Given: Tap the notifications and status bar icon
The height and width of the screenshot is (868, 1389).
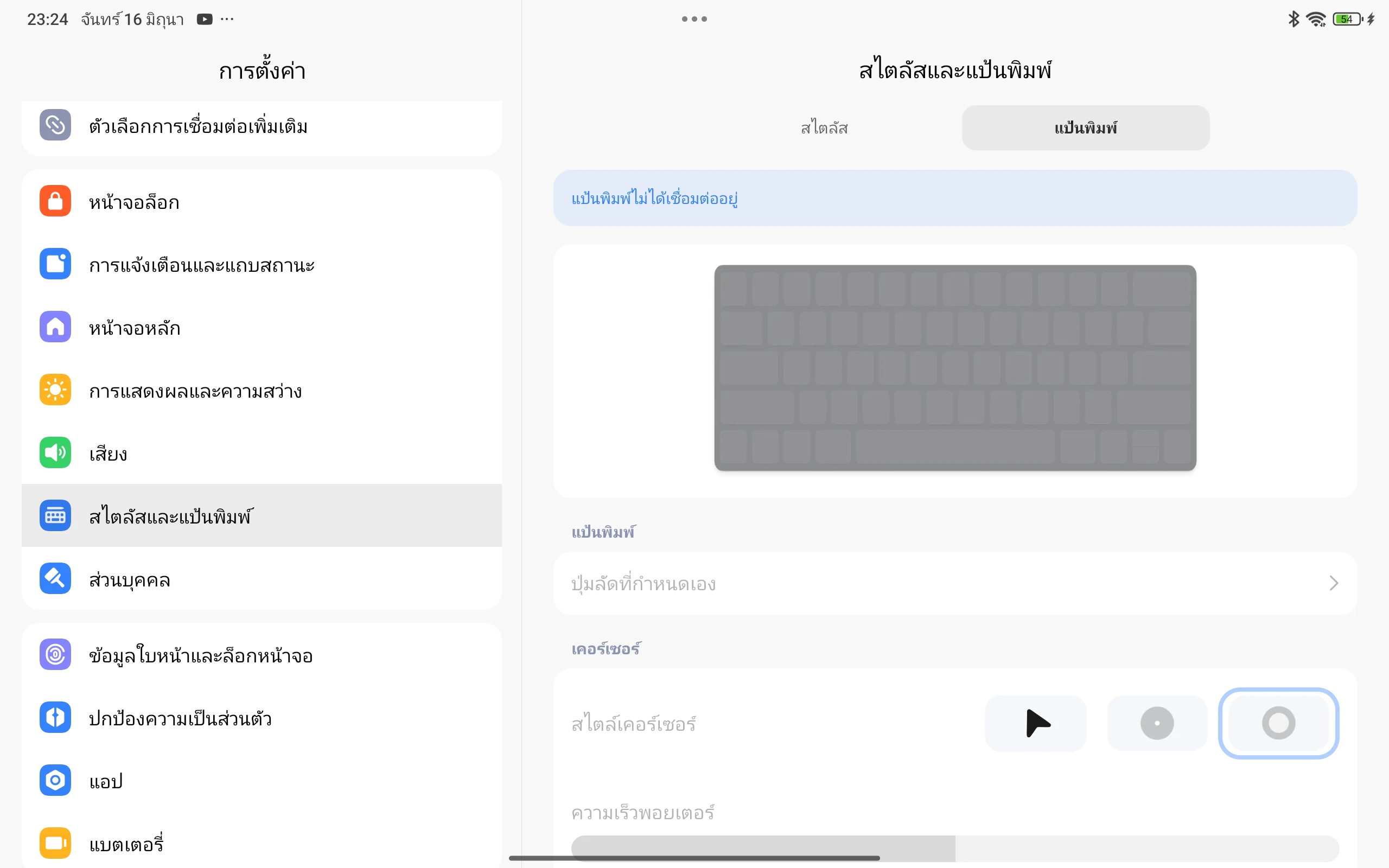Looking at the screenshot, I should [55, 264].
